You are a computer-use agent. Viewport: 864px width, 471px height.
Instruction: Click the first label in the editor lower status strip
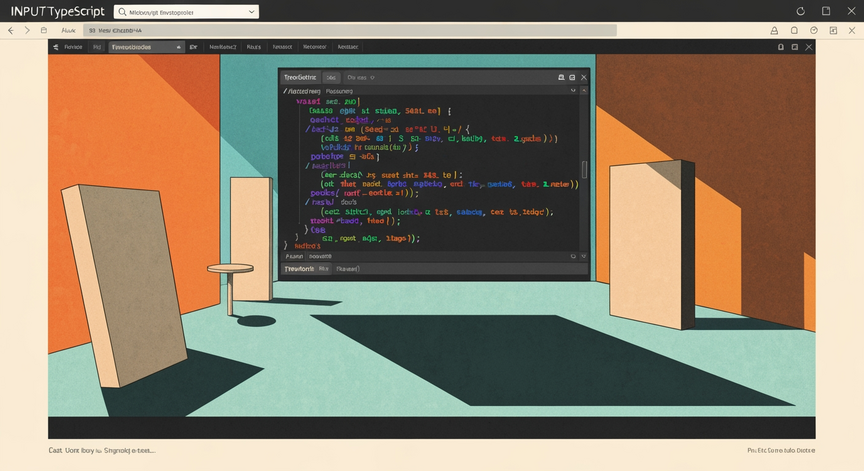click(294, 257)
